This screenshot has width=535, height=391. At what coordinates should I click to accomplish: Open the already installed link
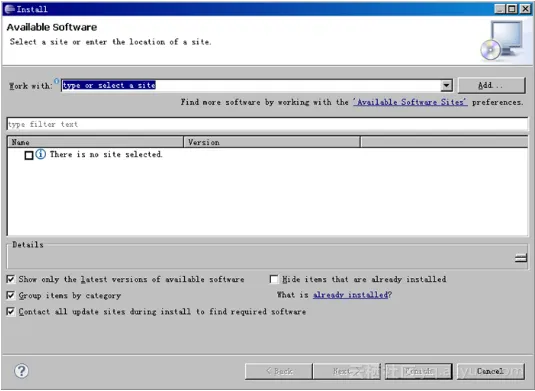click(x=350, y=294)
